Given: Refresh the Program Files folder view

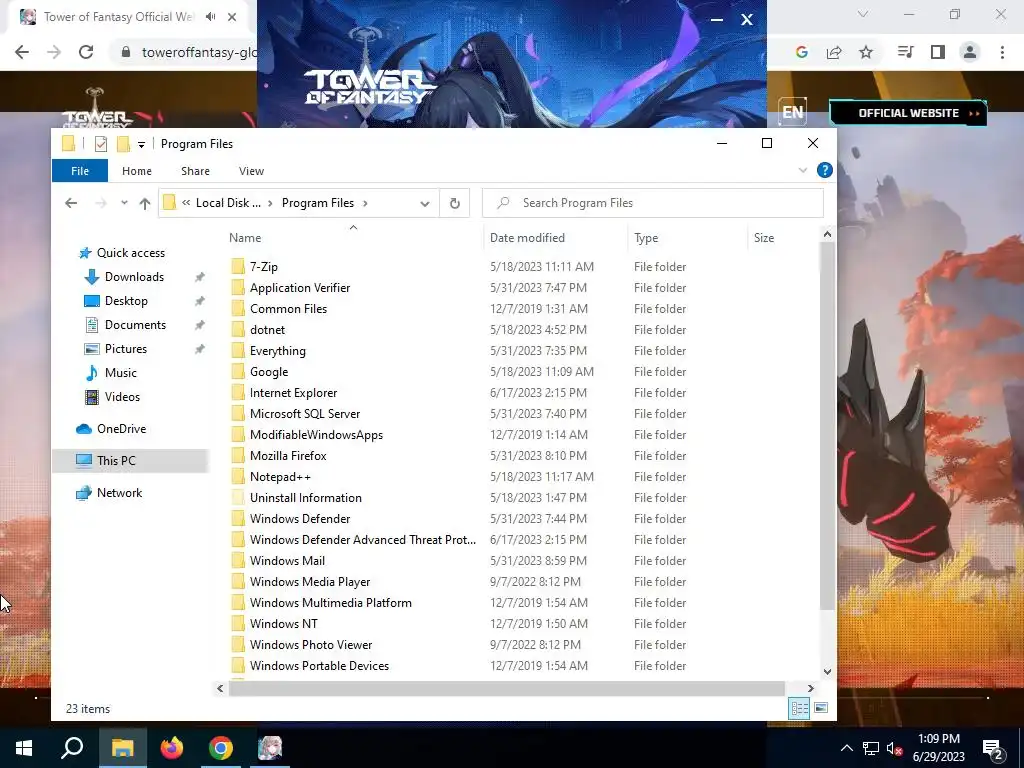Looking at the screenshot, I should point(455,203).
